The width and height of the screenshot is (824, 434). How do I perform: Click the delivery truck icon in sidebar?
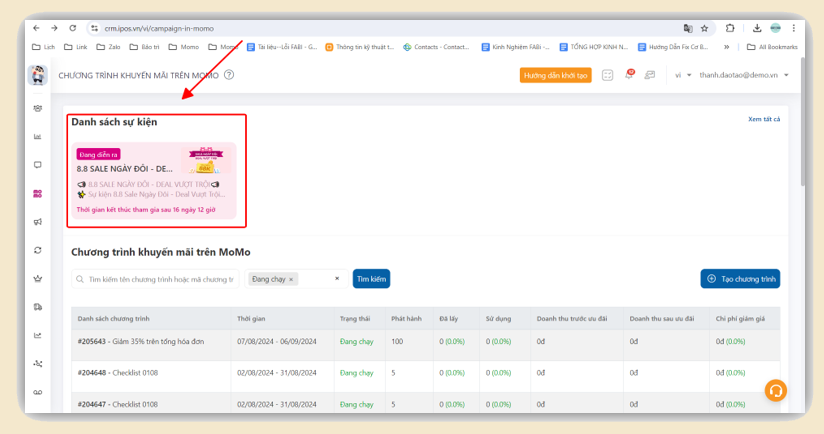[x=38, y=306]
